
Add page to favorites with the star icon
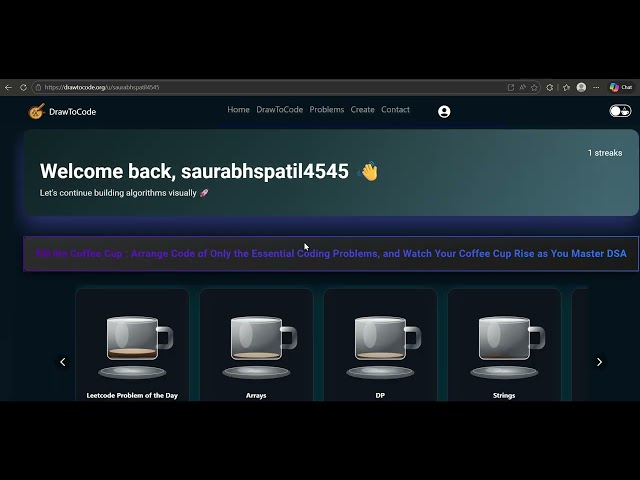(534, 87)
